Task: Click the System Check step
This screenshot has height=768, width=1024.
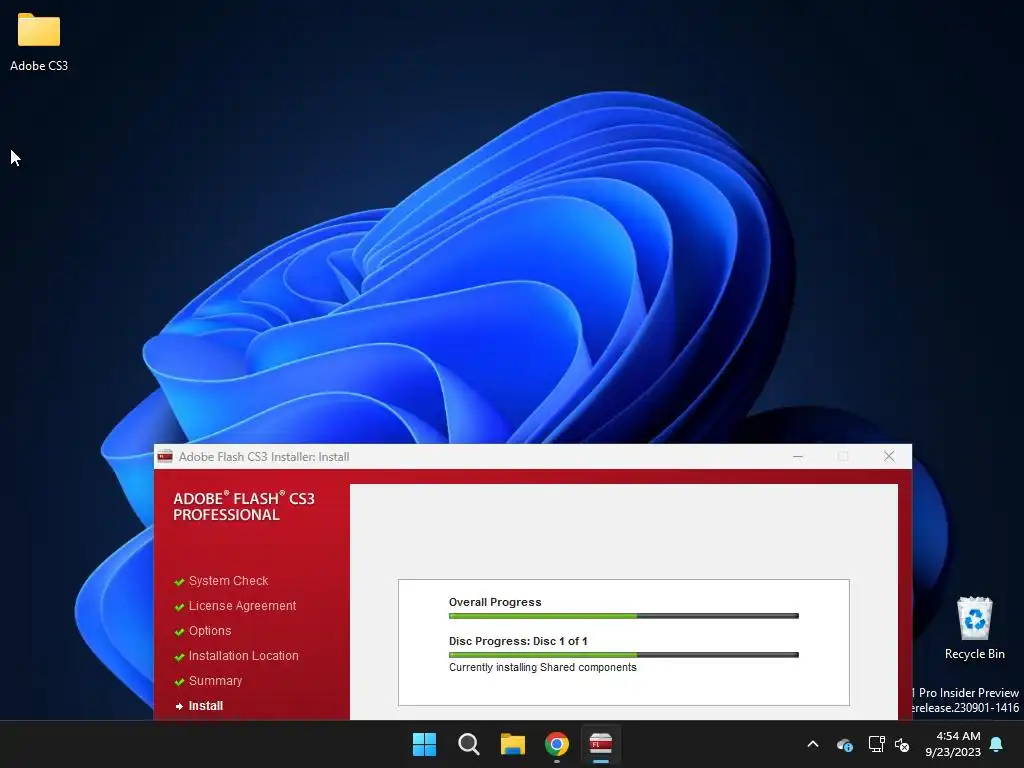Action: [x=228, y=581]
